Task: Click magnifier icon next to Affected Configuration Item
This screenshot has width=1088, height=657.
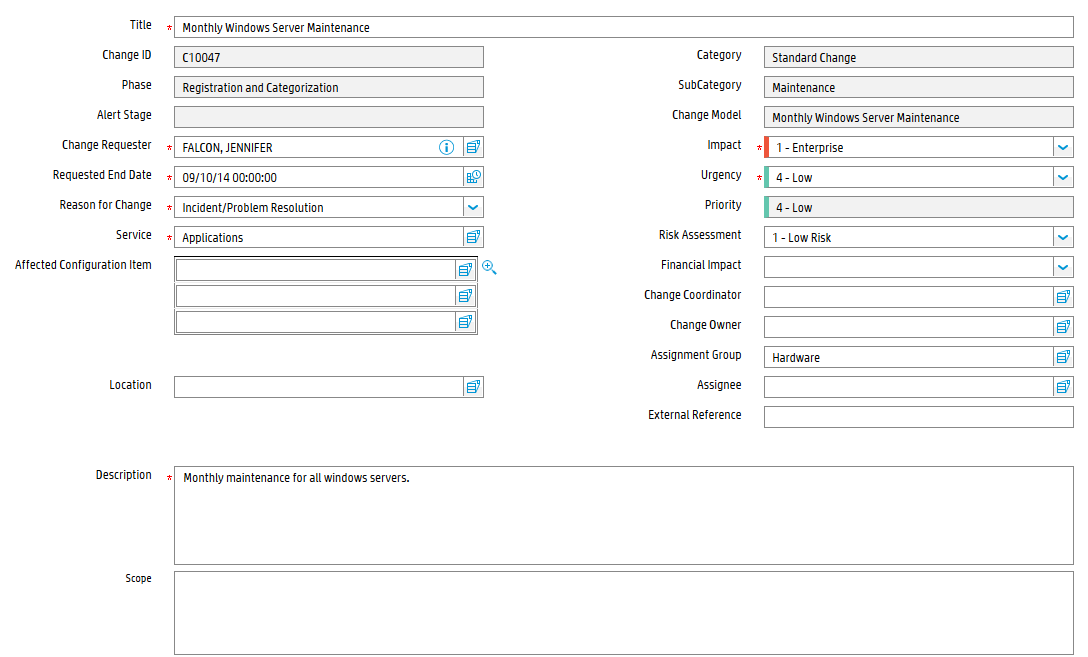Action: (x=489, y=267)
